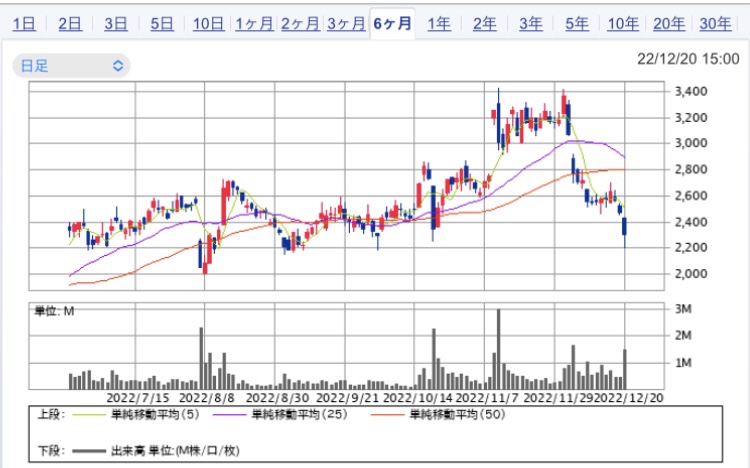Click the 22/12/20 15:00 timestamp
Image resolution: width=750 pixels, height=468 pixels.
[688, 59]
